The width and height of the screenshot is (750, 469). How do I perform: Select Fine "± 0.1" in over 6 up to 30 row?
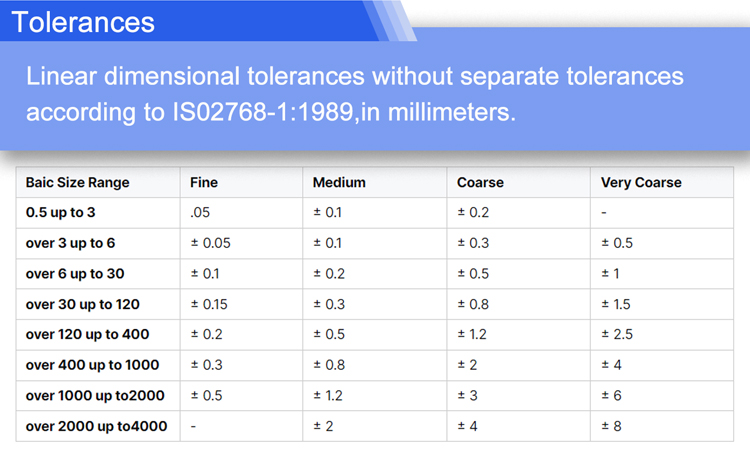coord(205,274)
